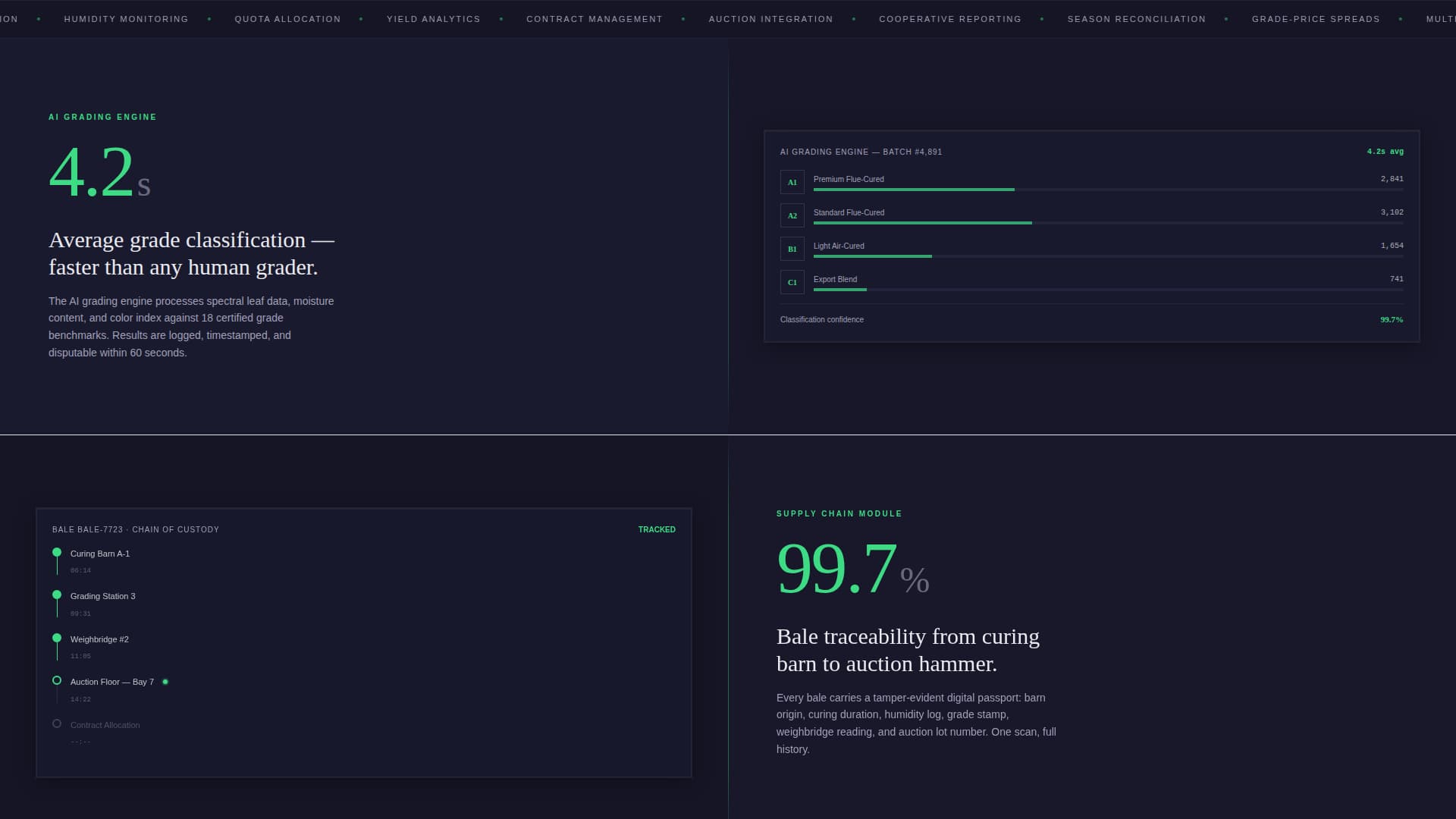Click the live pulse dot beside Auction Floor

pos(165,682)
